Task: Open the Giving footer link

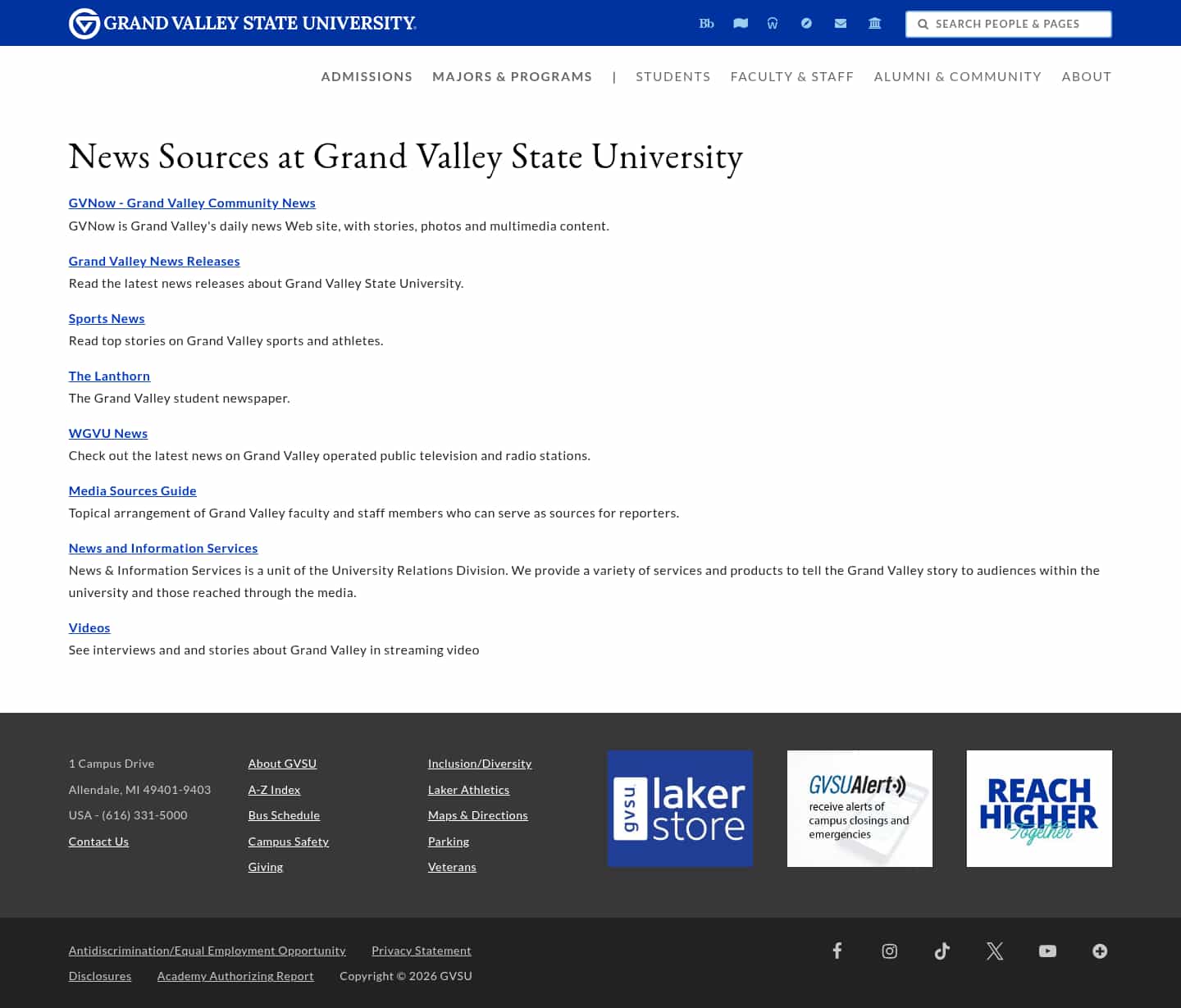Action: (266, 867)
